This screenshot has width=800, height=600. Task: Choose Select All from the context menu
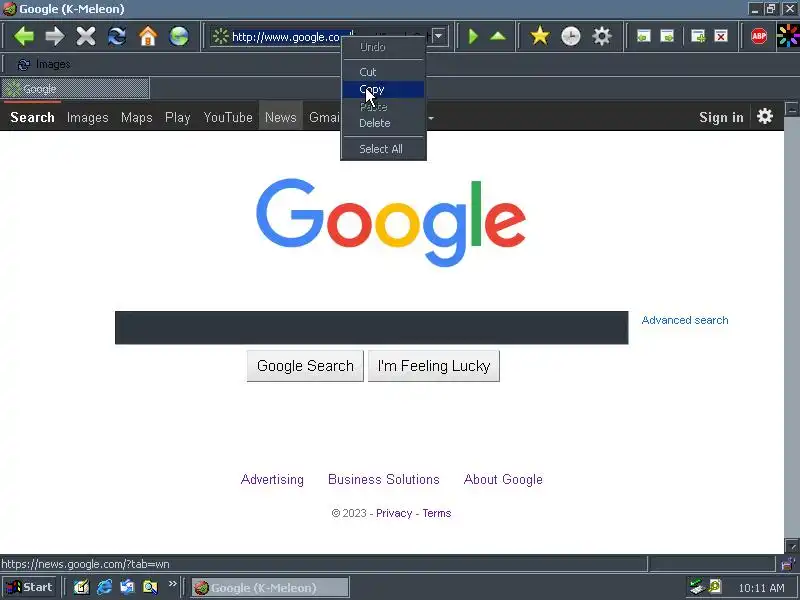tap(383, 149)
